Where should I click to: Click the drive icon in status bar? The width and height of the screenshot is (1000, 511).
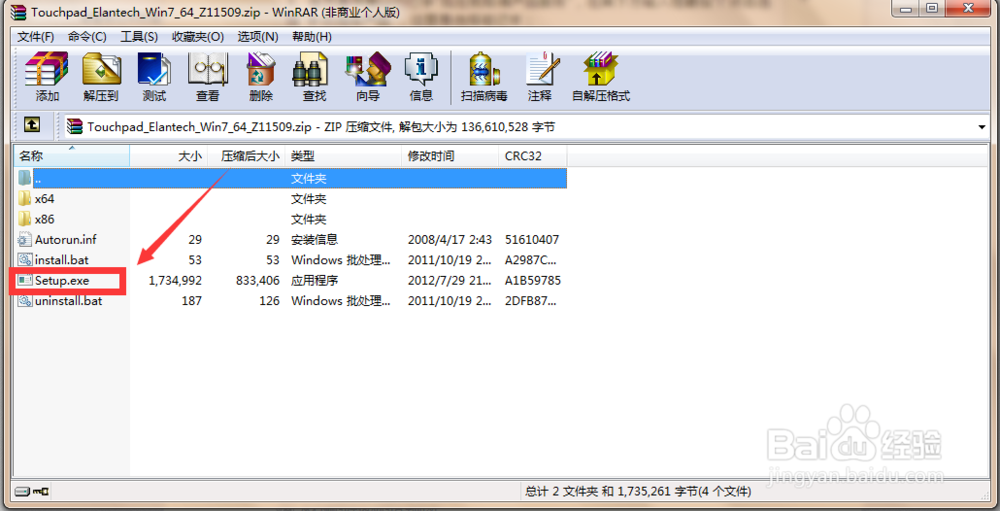[22, 491]
